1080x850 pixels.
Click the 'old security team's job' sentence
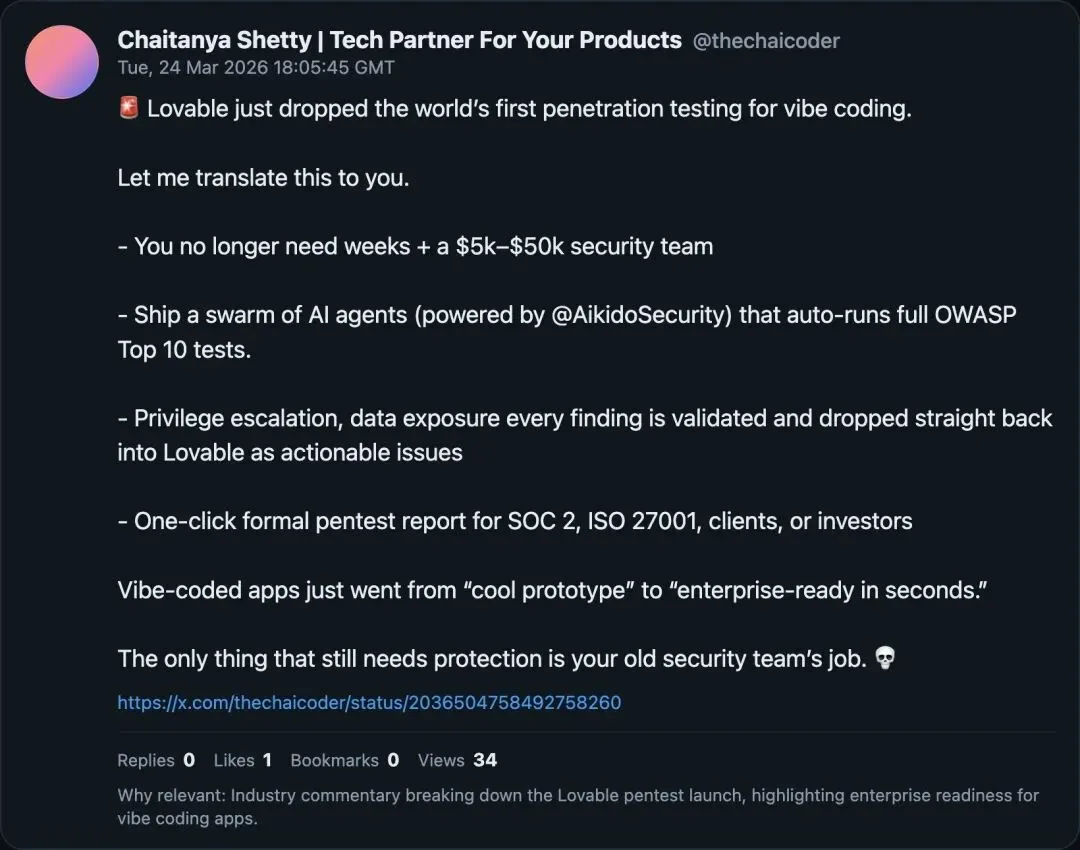(492, 658)
